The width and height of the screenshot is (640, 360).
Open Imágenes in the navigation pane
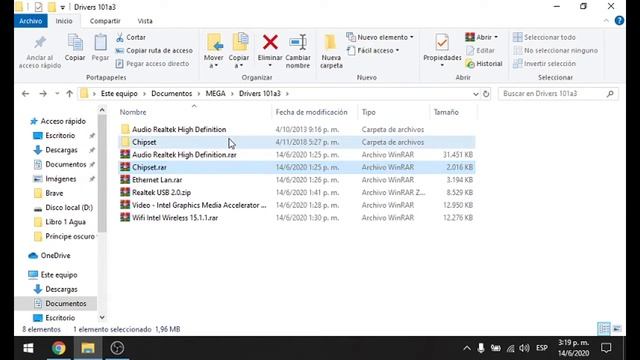(x=60, y=179)
